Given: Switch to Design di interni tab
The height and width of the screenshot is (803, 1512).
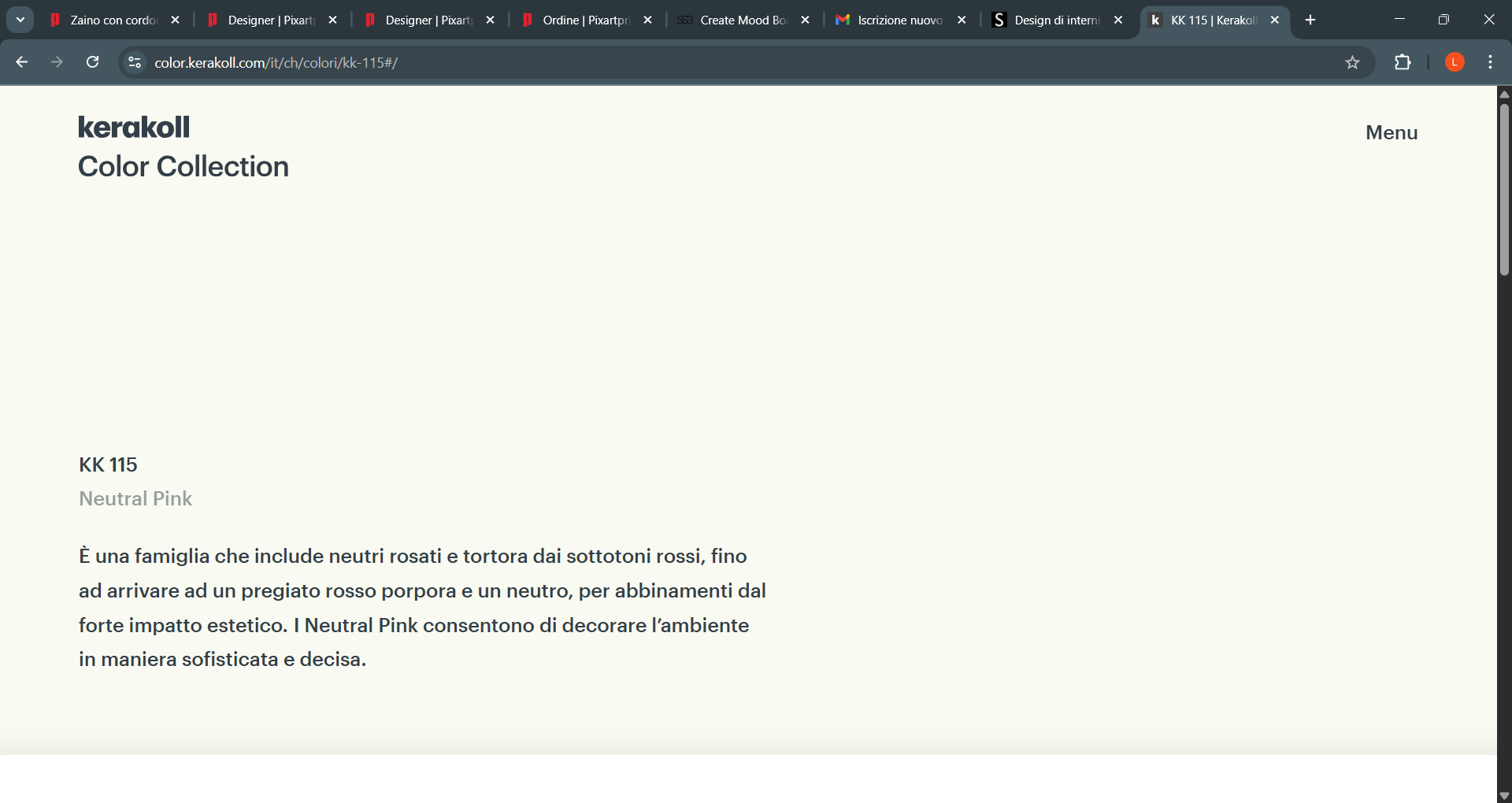Looking at the screenshot, I should tap(1056, 20).
